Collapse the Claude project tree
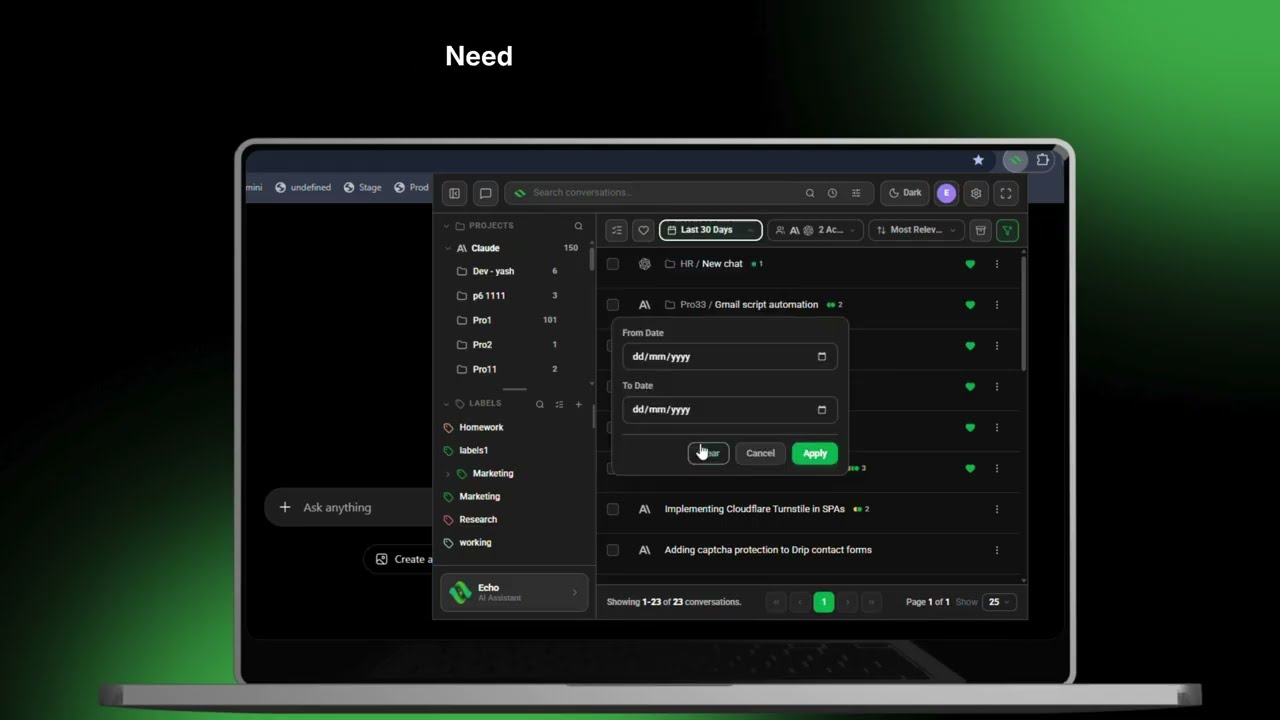1280x720 pixels. (x=447, y=248)
